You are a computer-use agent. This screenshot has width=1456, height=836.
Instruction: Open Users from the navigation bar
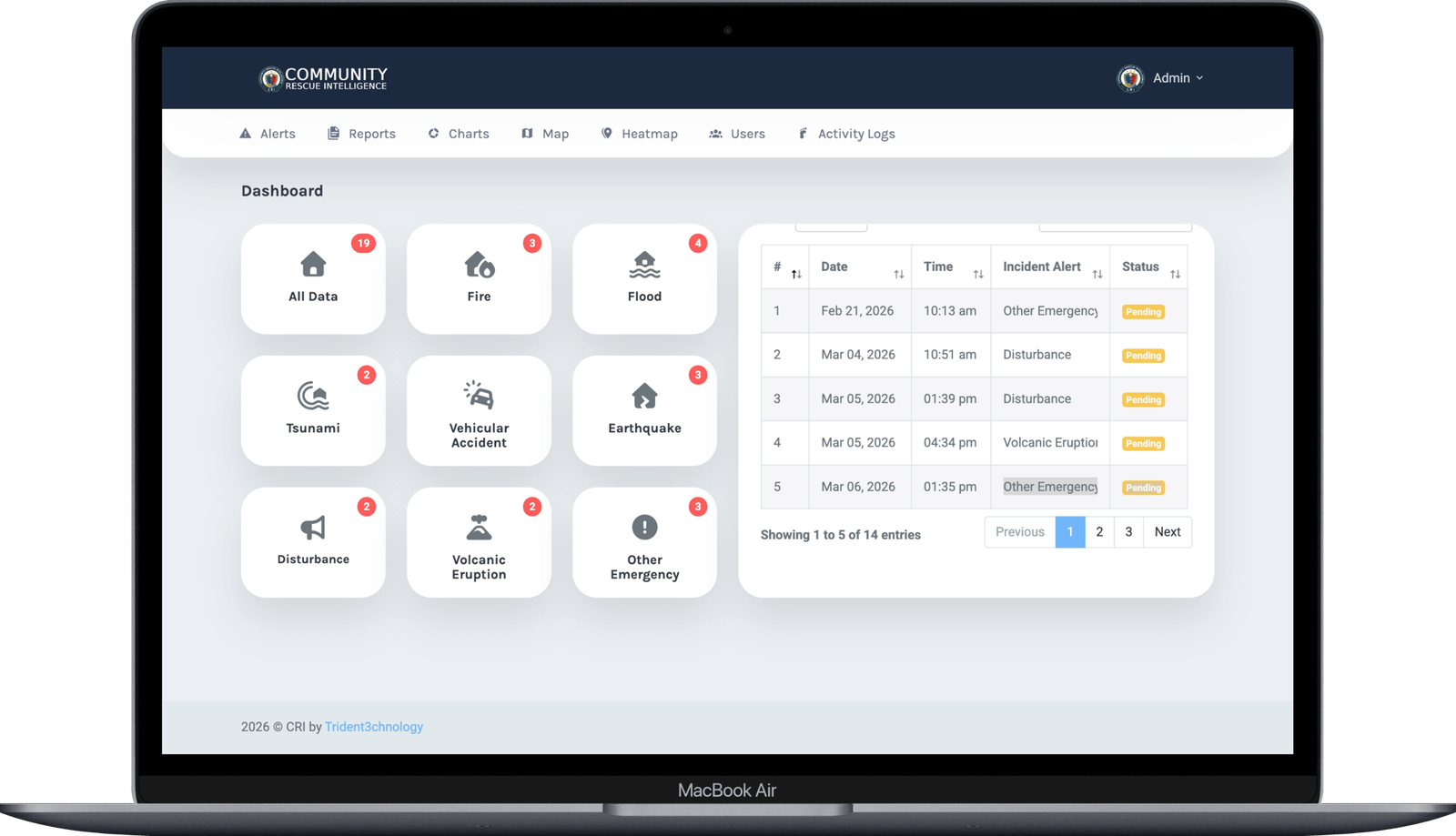(x=737, y=134)
